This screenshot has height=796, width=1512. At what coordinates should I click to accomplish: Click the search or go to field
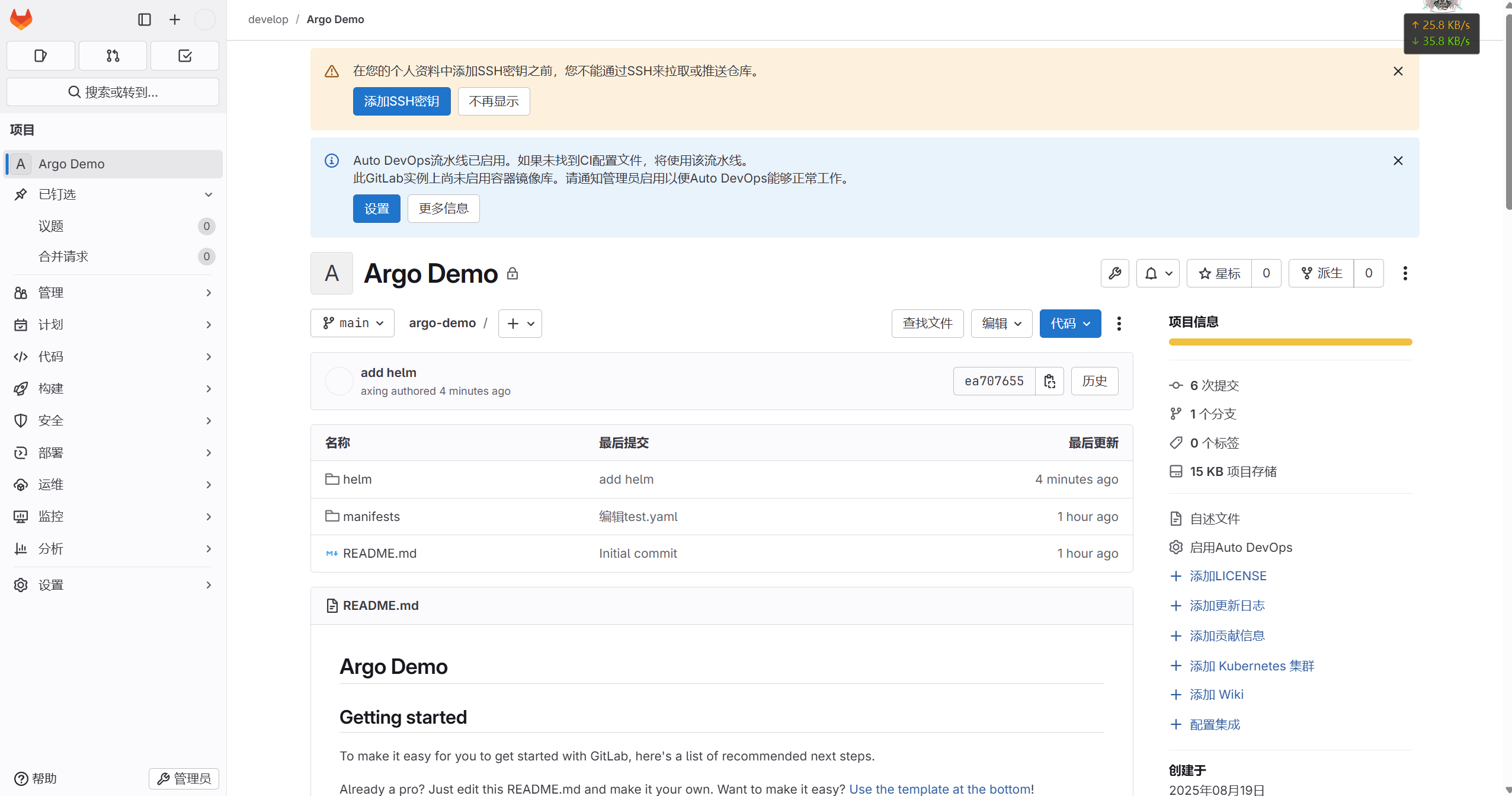tap(113, 92)
